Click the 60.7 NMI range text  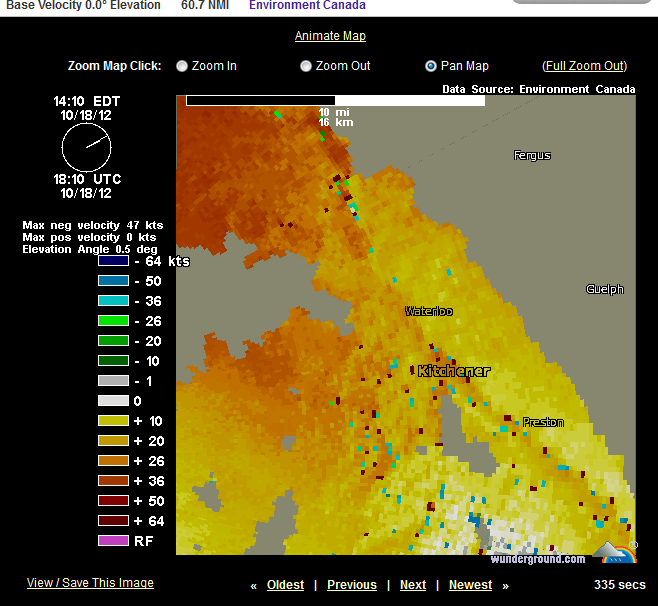[x=205, y=5]
